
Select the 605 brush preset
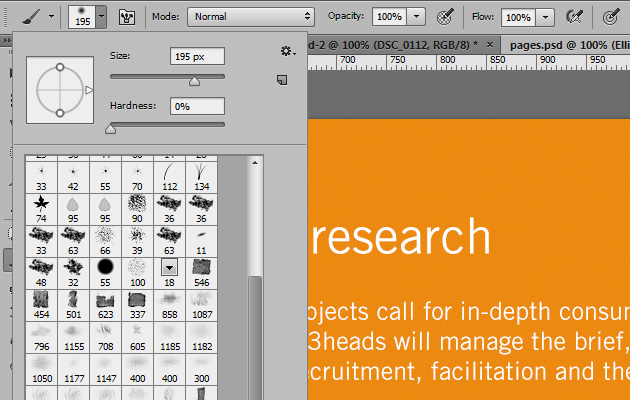pos(137,338)
